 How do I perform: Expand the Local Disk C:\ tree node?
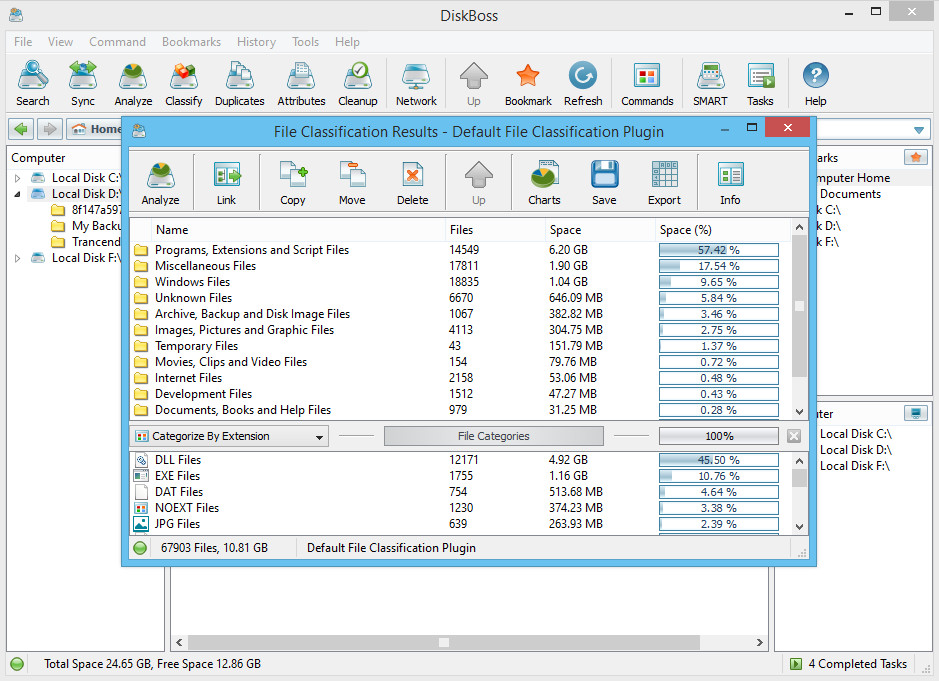pos(17,178)
